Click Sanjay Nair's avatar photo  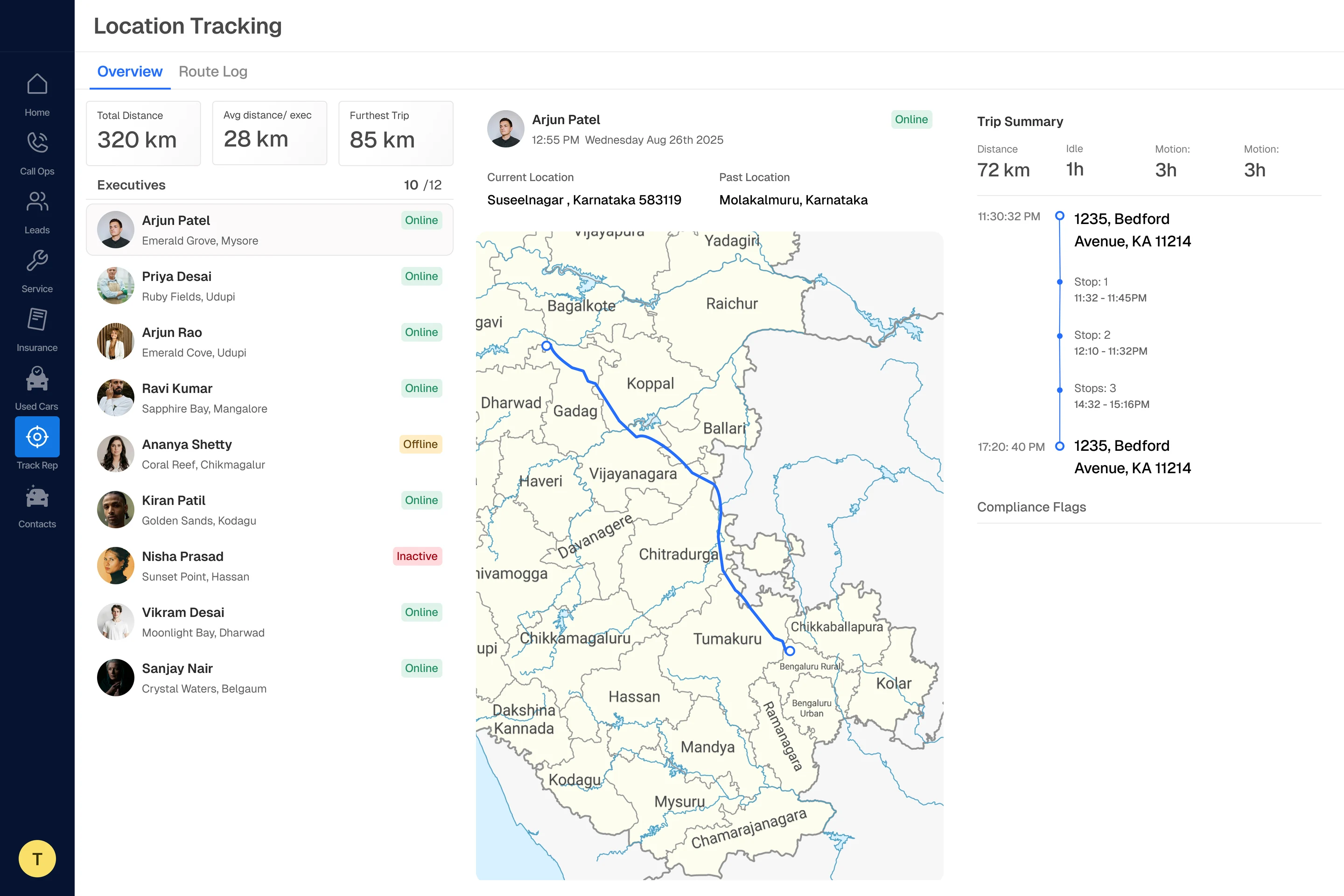pyautogui.click(x=115, y=678)
